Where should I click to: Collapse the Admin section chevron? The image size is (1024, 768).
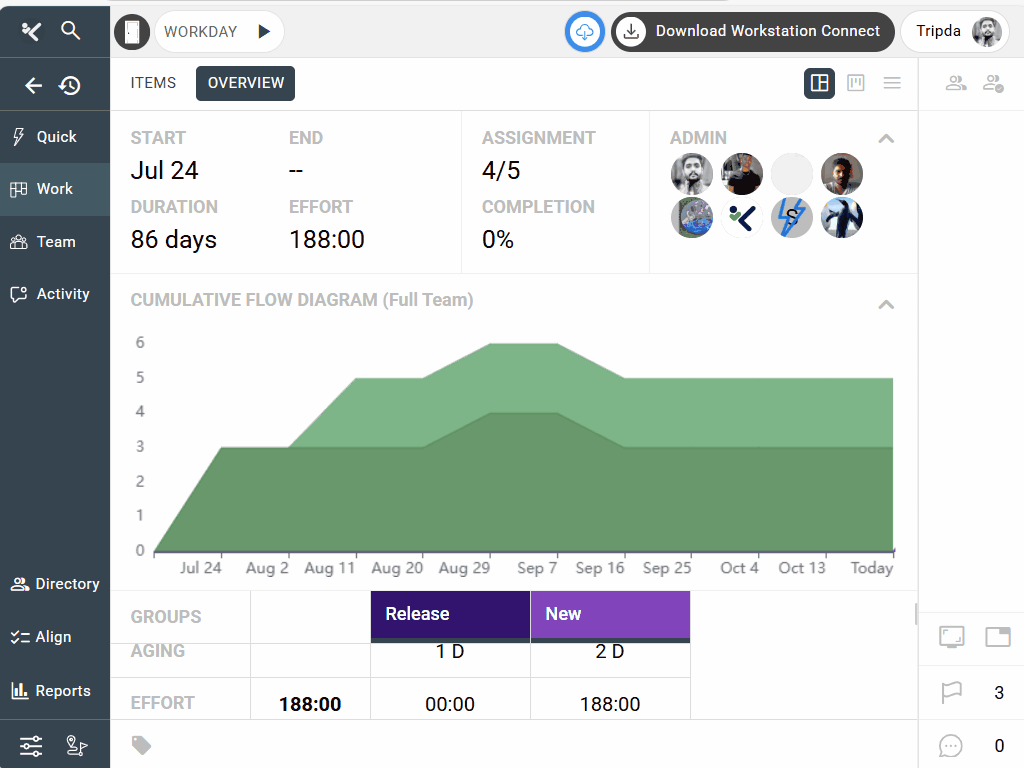click(886, 139)
